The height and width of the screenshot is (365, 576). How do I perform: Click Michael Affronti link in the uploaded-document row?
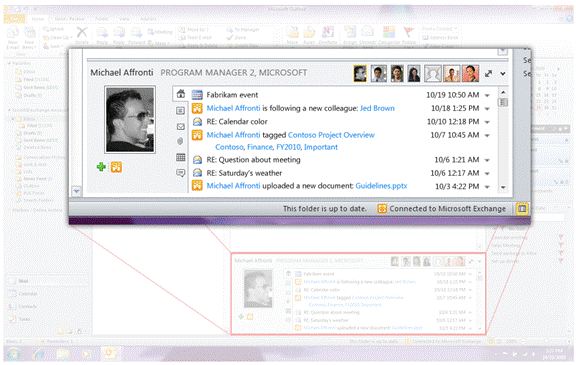233,186
